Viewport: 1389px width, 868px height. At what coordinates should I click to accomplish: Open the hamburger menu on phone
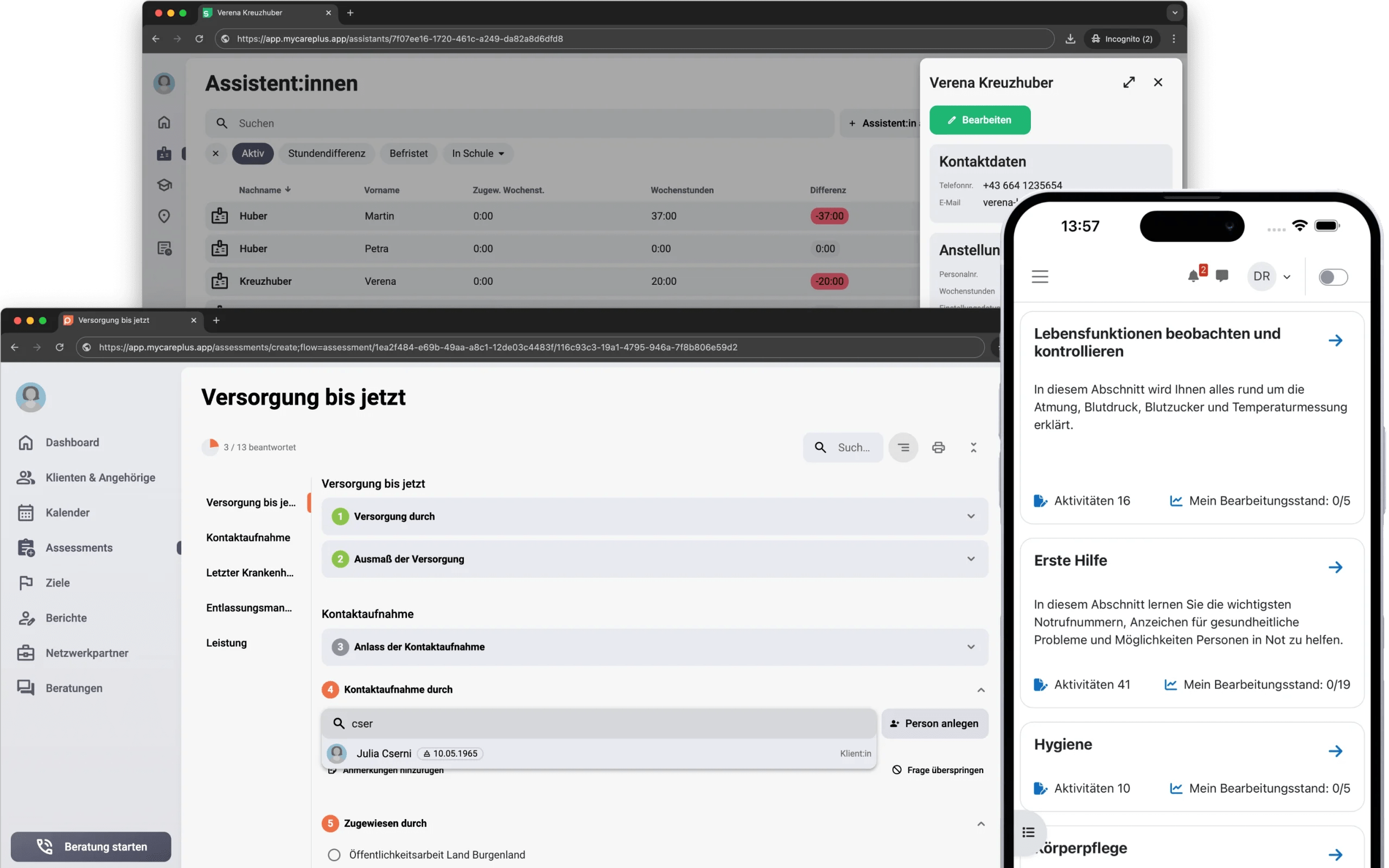click(x=1040, y=277)
